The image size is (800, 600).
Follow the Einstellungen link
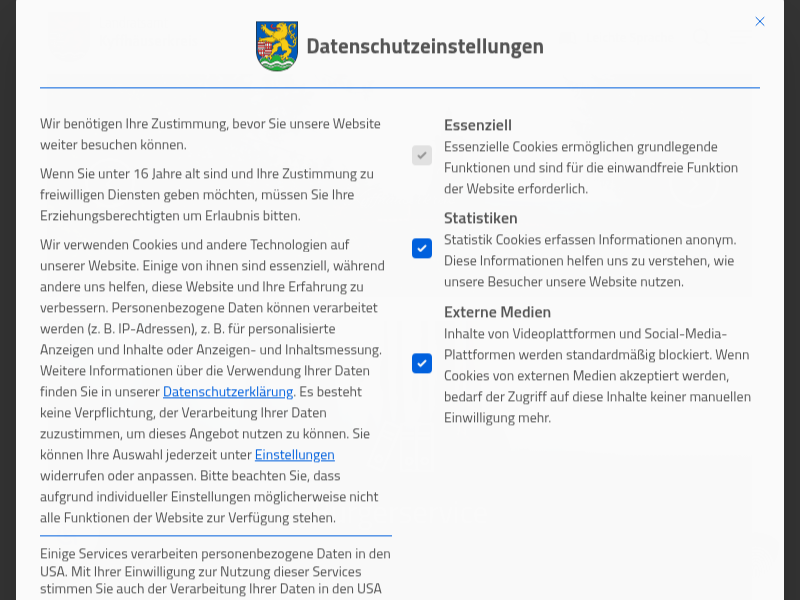(294, 454)
